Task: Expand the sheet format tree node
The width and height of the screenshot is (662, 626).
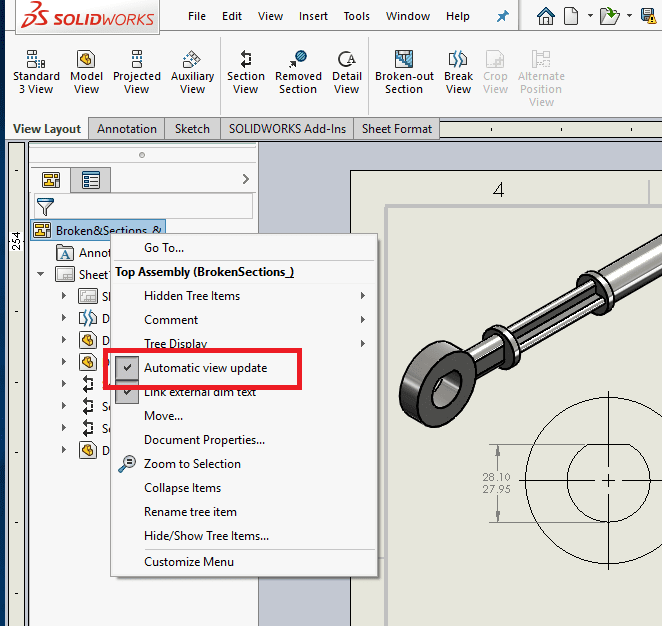Action: [x=64, y=295]
